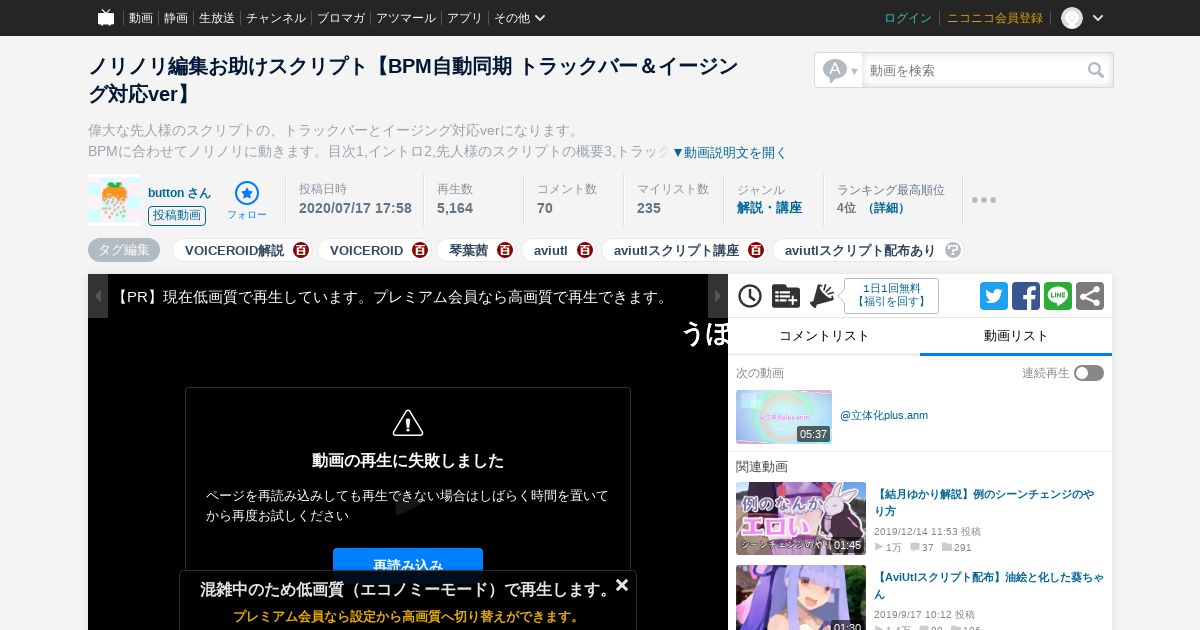Open the VOICEROID解説 tag
The width and height of the screenshot is (1200, 630).
(x=234, y=250)
